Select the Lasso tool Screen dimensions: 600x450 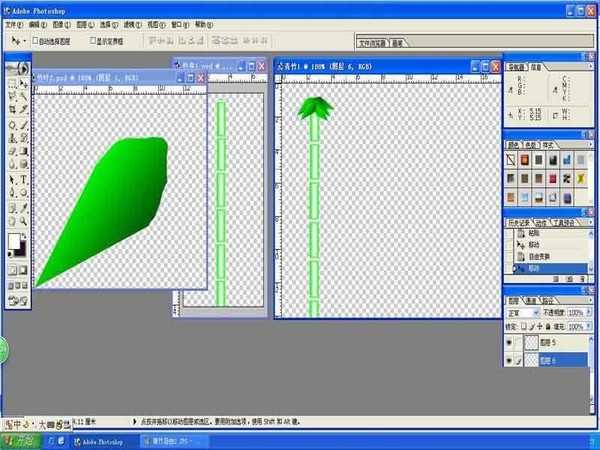12,97
